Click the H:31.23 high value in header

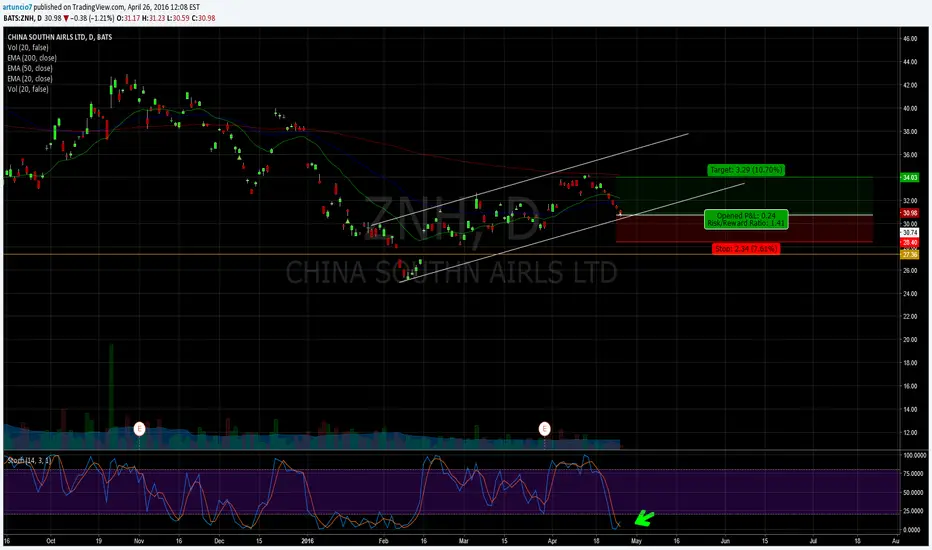tap(153, 18)
